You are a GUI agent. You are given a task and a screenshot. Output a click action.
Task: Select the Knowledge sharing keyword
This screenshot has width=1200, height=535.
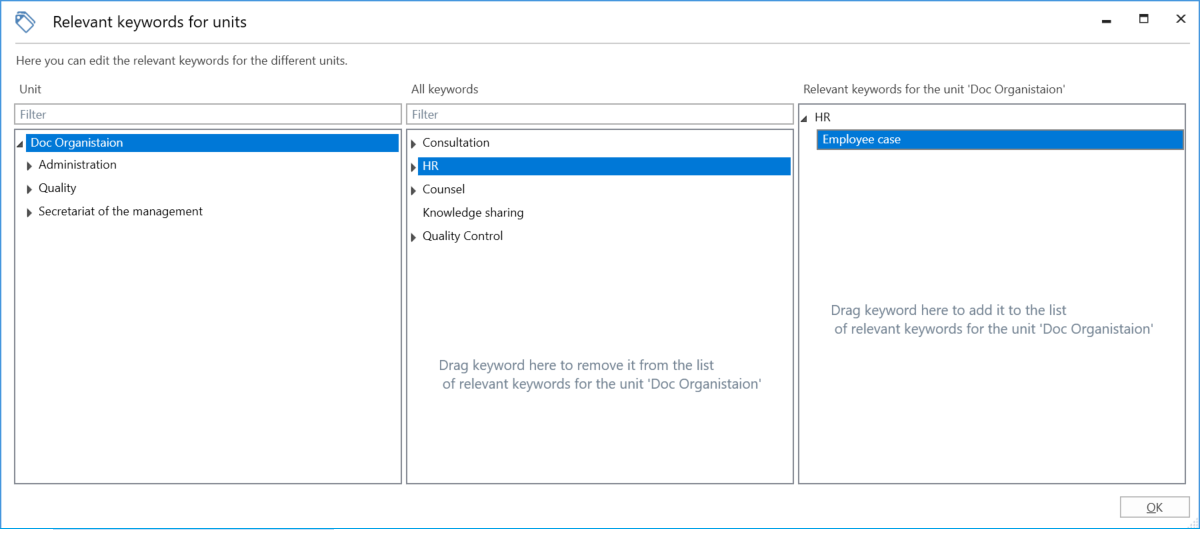tap(473, 213)
